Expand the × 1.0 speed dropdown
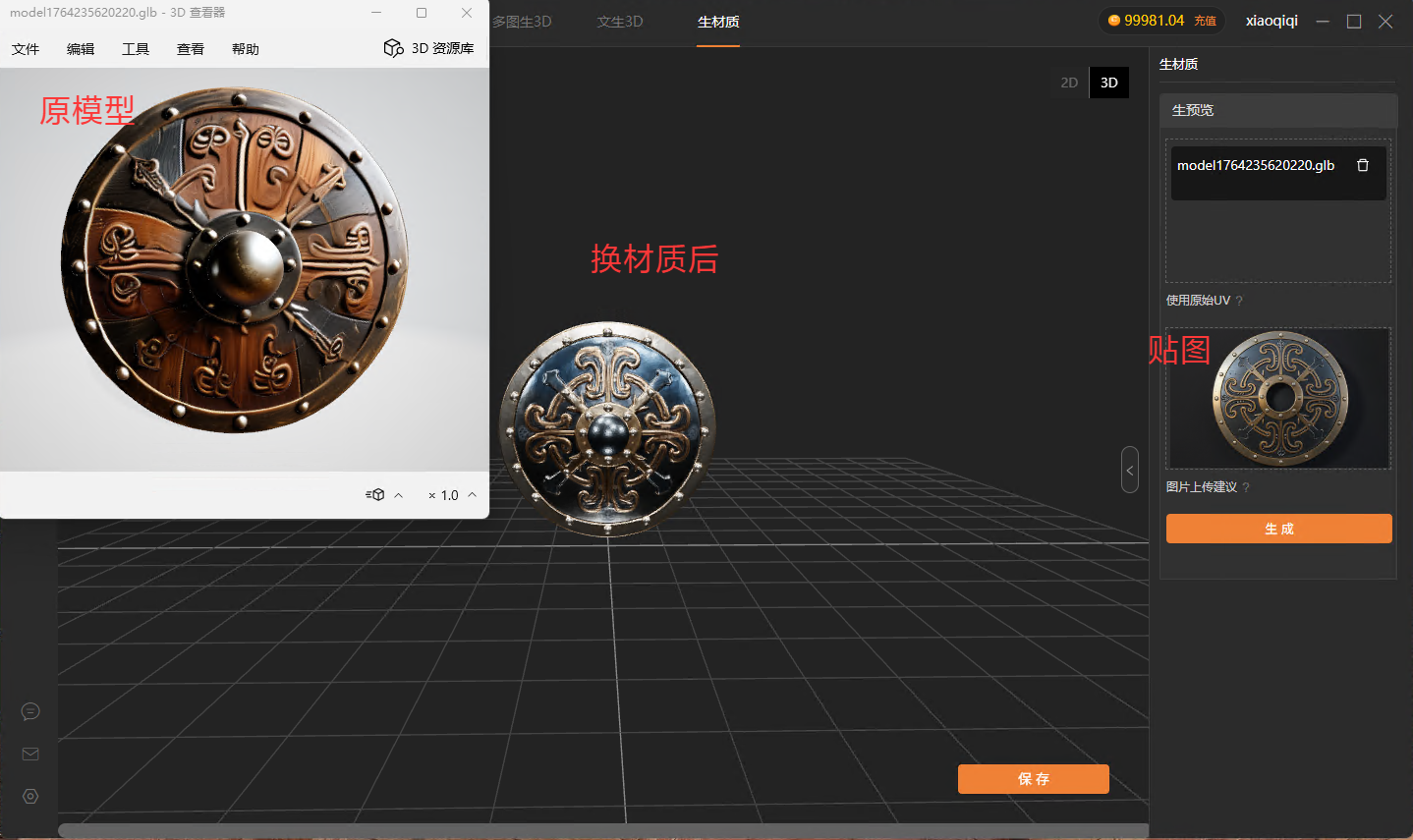Viewport: 1413px width, 840px height. click(x=472, y=495)
